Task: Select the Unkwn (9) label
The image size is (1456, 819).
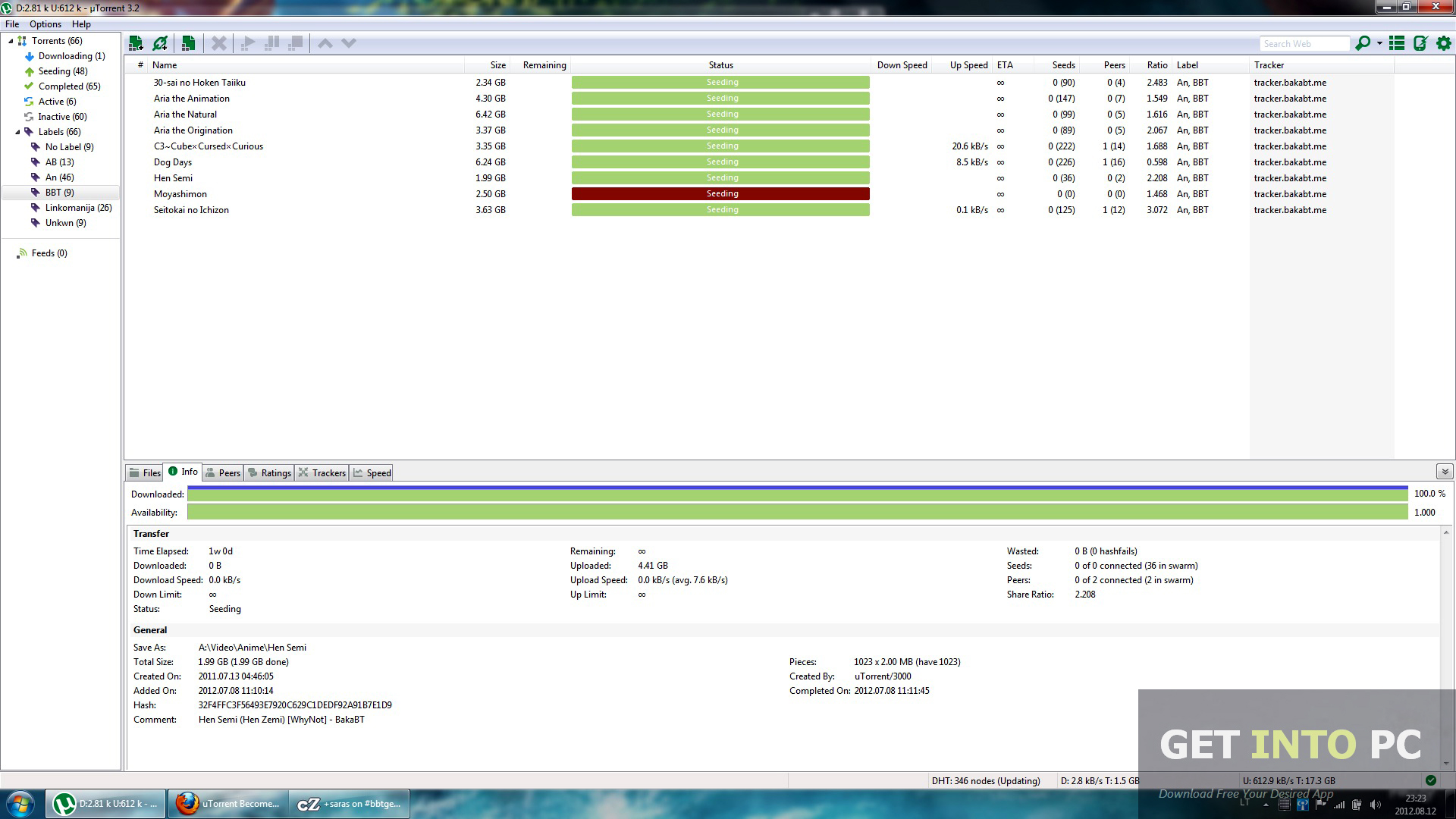Action: tap(65, 223)
